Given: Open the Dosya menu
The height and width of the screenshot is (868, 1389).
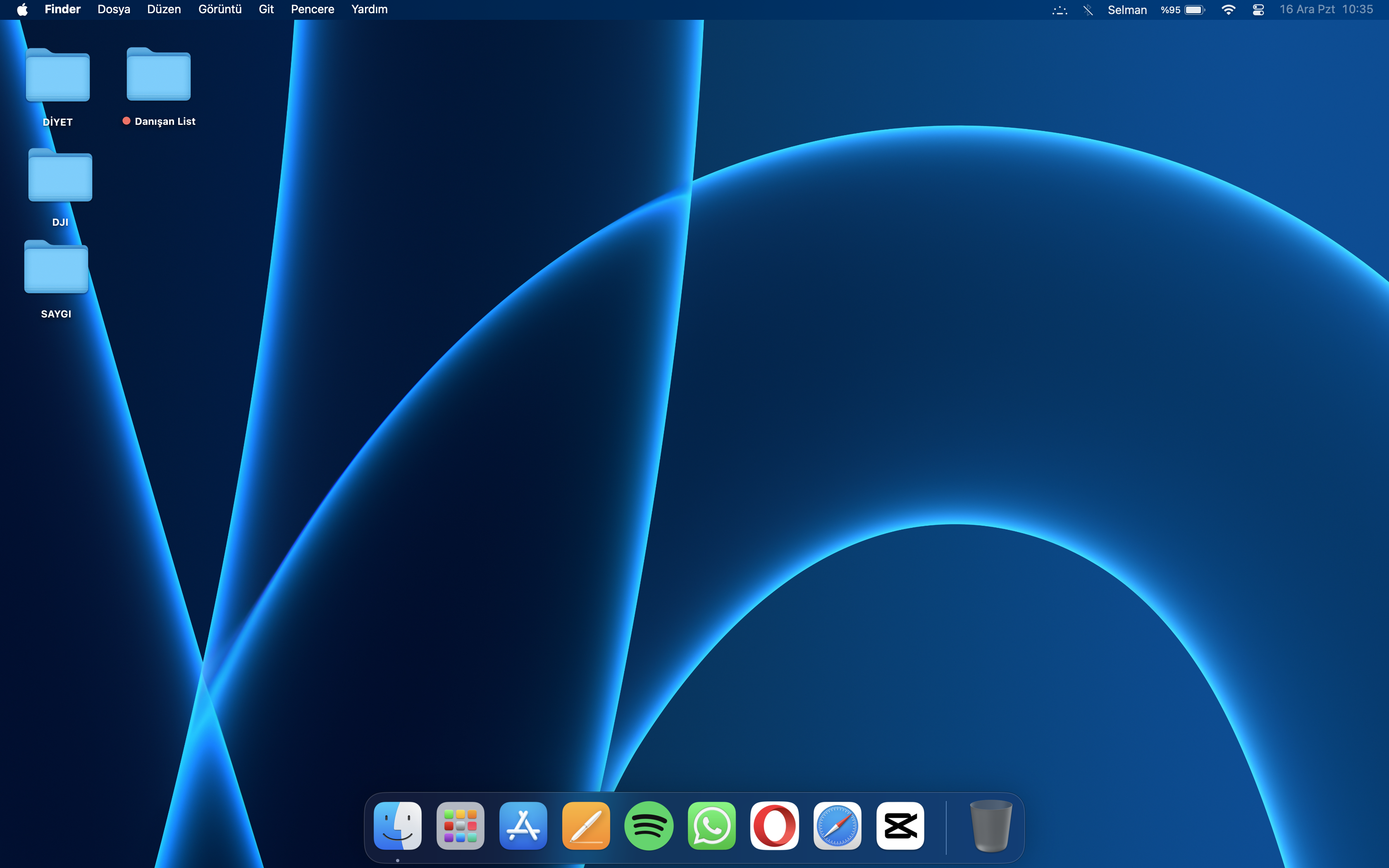Looking at the screenshot, I should (114, 10).
